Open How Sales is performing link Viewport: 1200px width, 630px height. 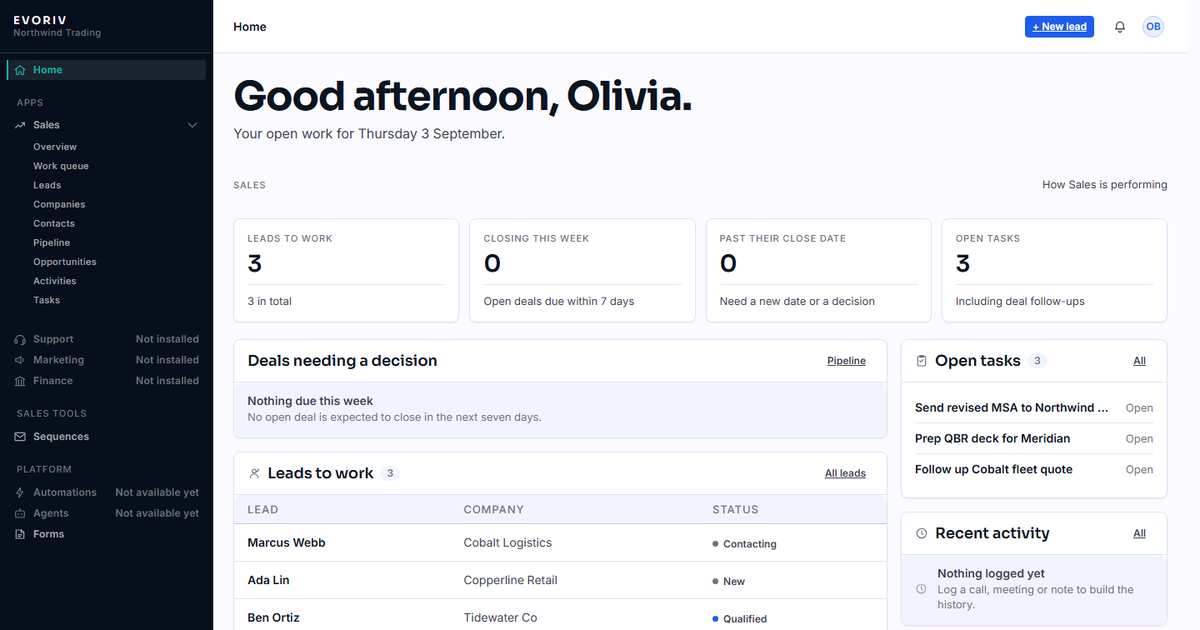[x=1105, y=185]
